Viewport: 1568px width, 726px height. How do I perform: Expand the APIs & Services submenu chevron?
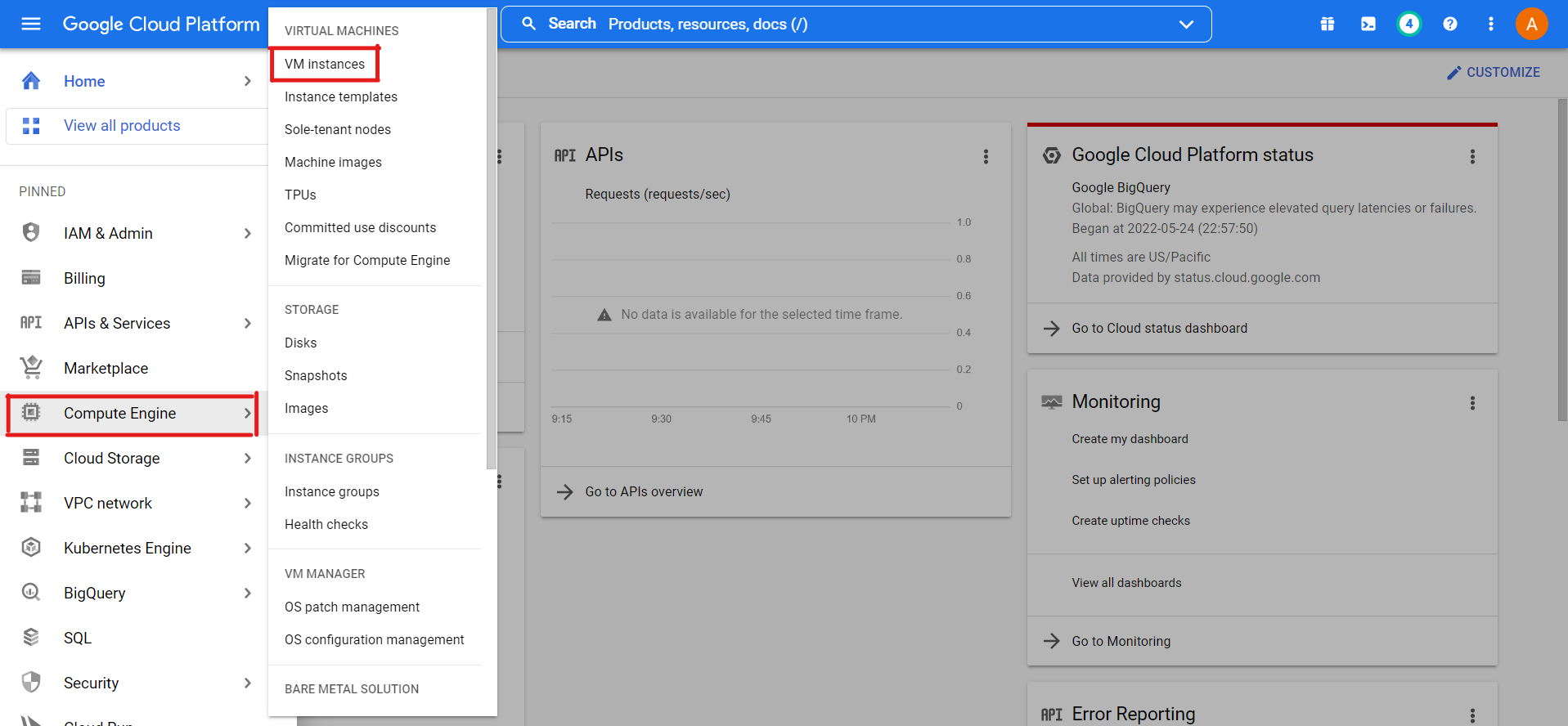tap(248, 323)
